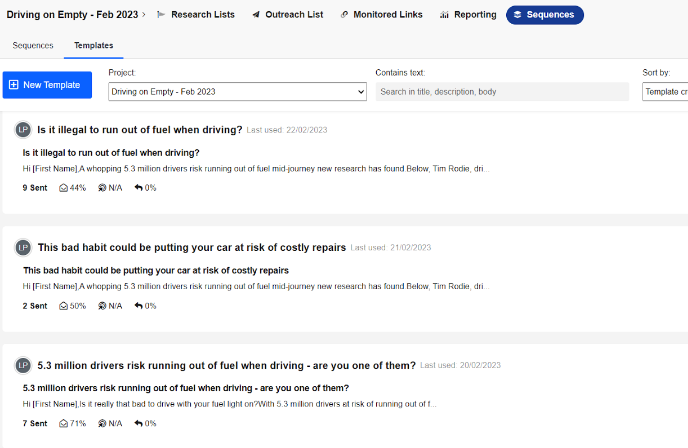Click click-rate icon in 2 Sent row
Screen dimensions: 688x448
click(x=102, y=306)
